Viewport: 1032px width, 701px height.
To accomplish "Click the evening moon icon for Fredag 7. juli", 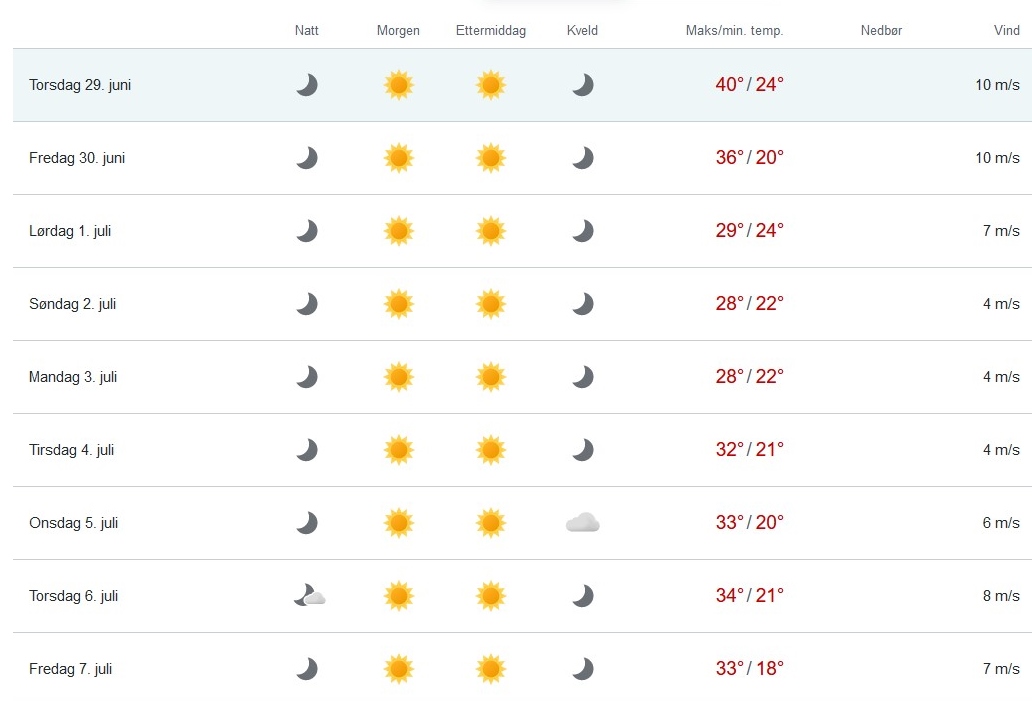I will tap(582, 669).
